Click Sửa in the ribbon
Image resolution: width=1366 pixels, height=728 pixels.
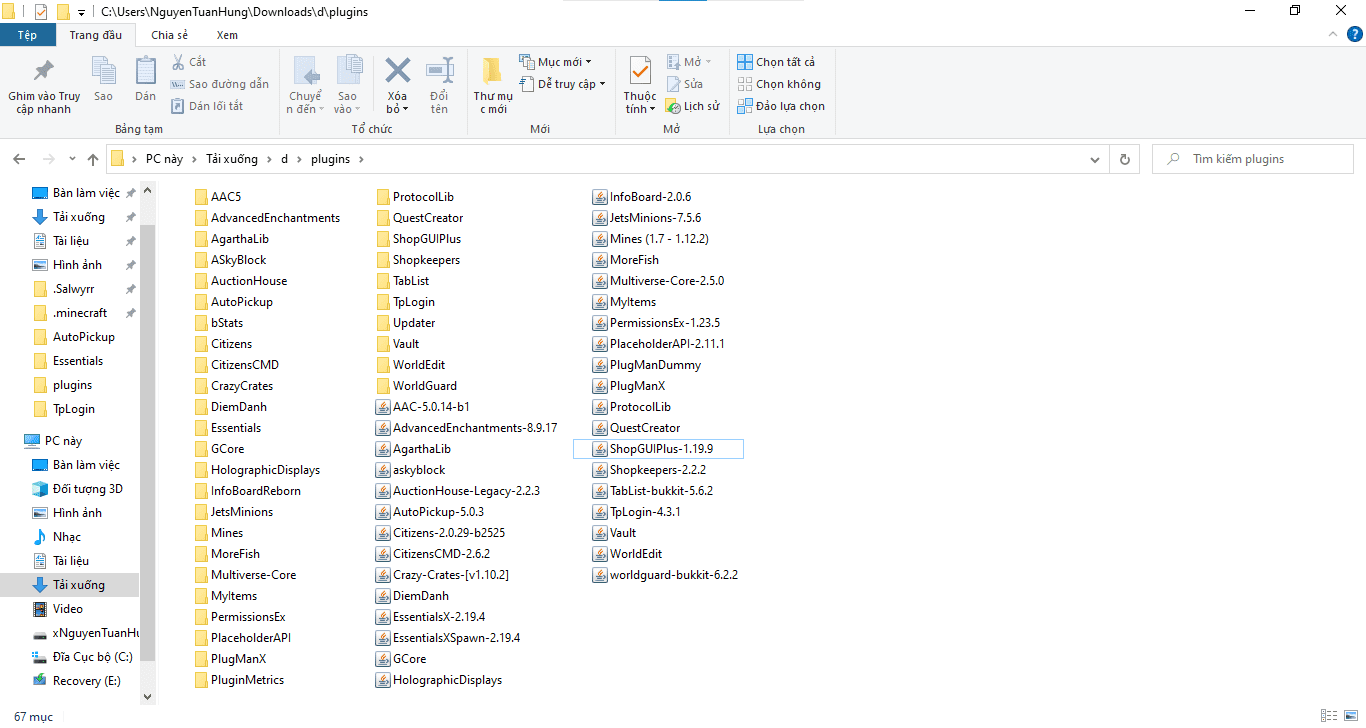click(x=685, y=84)
